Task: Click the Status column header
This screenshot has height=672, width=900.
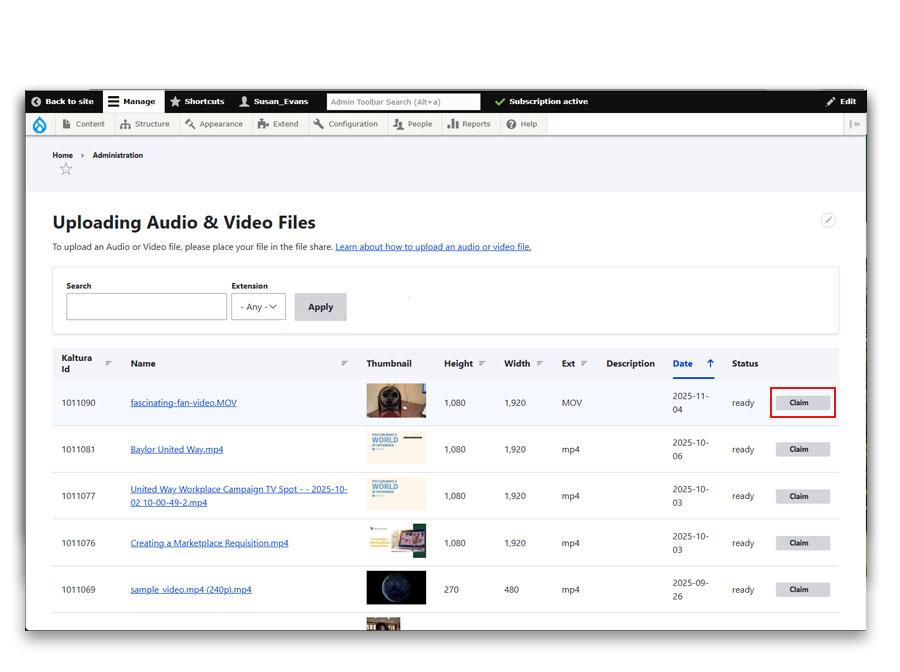Action: pyautogui.click(x=745, y=363)
